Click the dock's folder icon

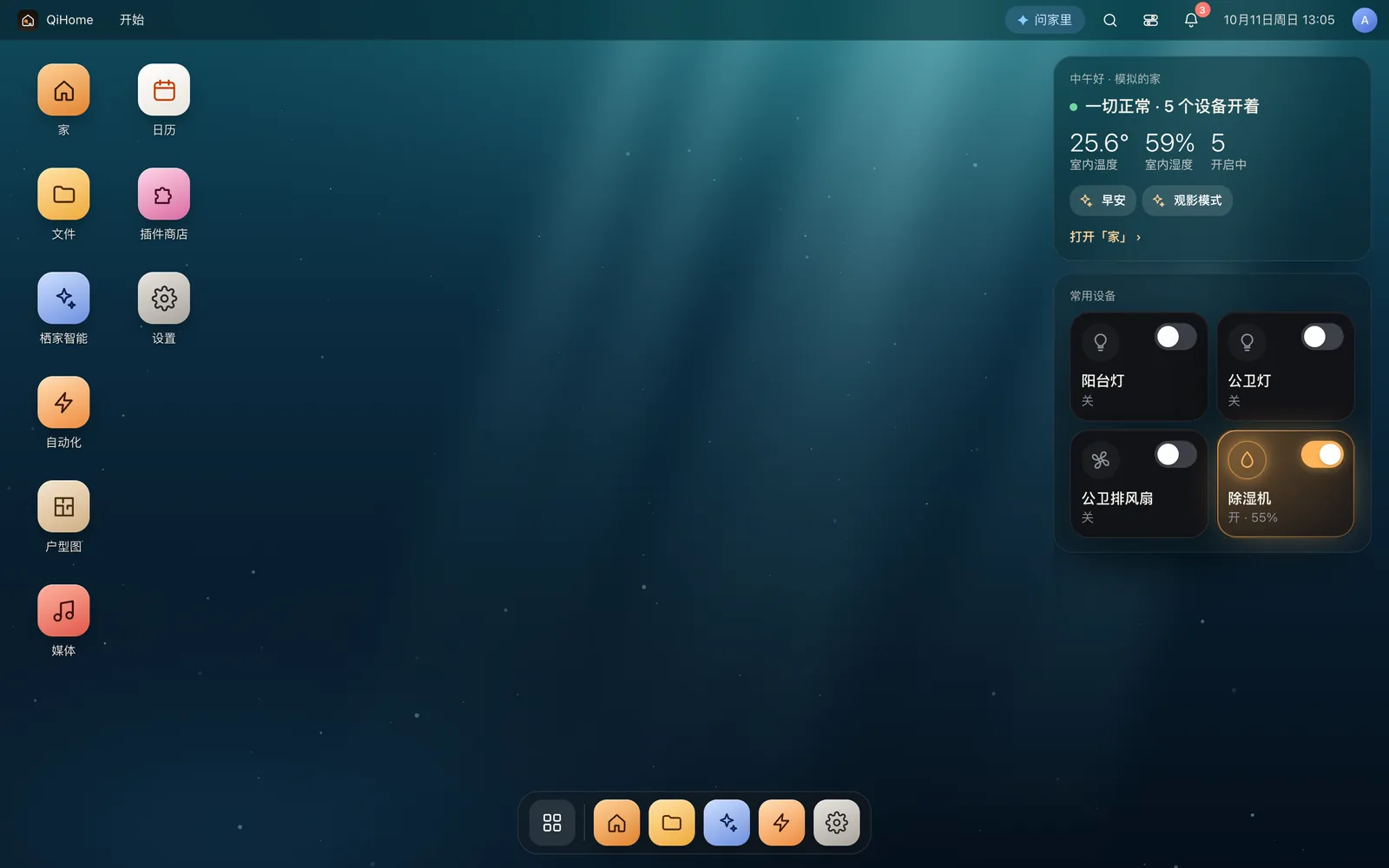pos(672,823)
